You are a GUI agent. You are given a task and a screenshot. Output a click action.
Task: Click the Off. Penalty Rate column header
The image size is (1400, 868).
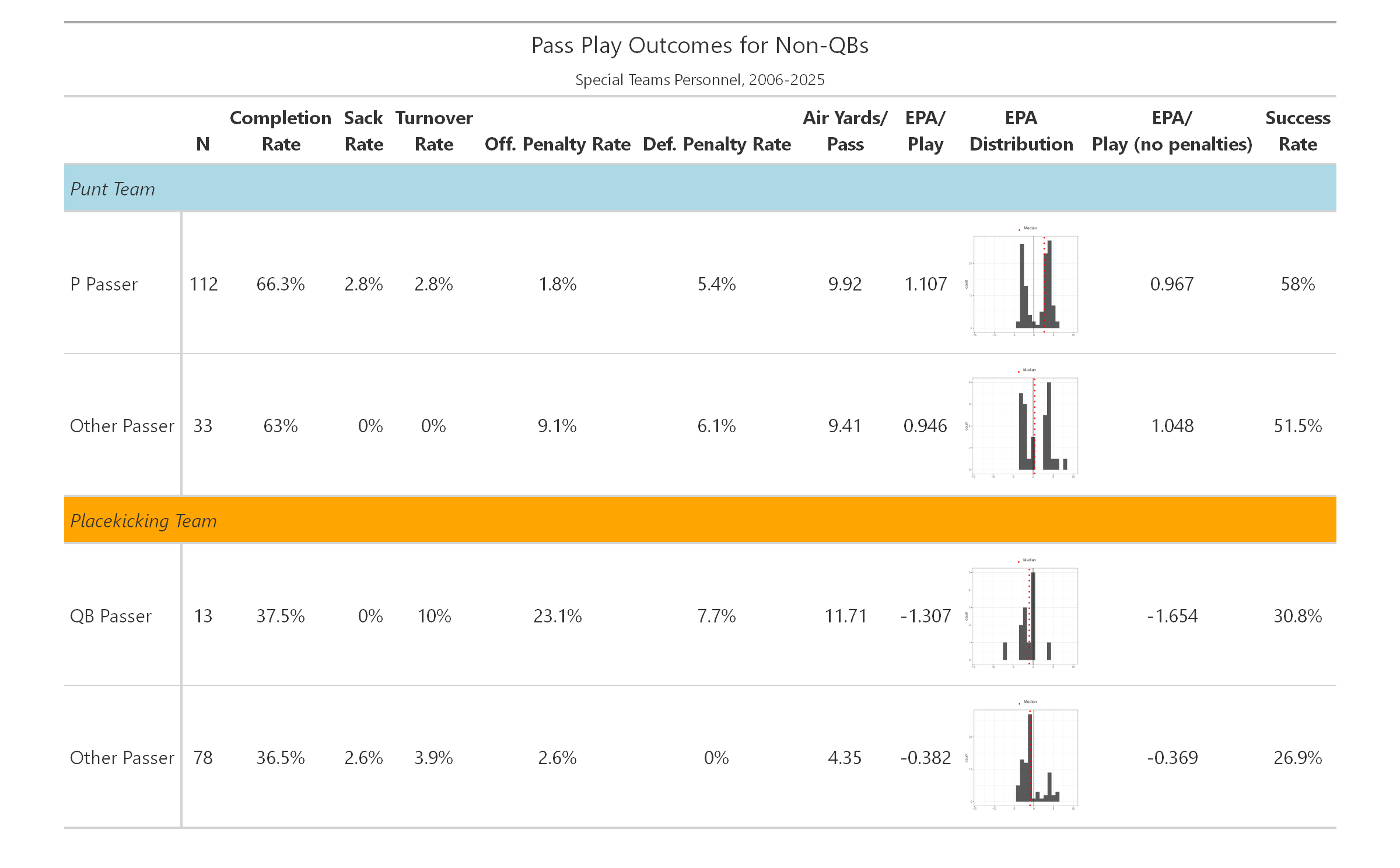(x=558, y=144)
